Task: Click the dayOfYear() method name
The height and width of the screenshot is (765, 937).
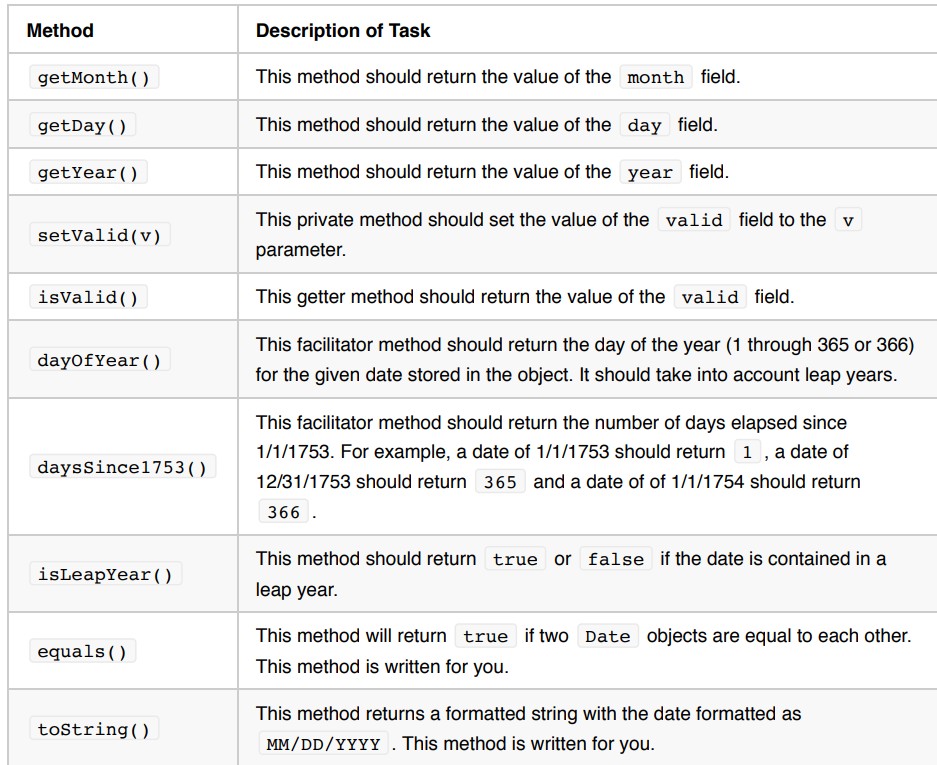Action: tap(100, 360)
